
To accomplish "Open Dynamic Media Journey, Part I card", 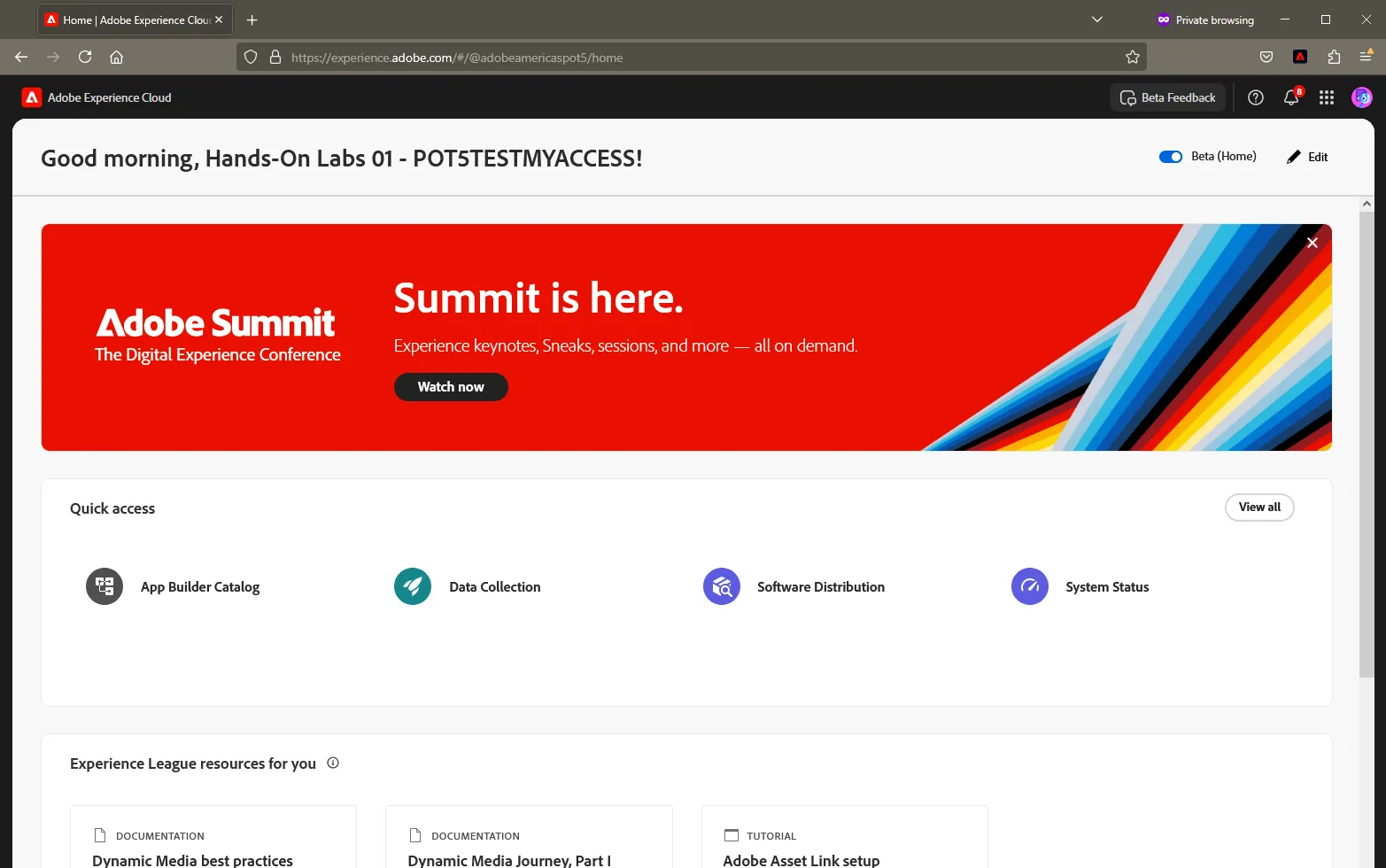I will (529, 837).
